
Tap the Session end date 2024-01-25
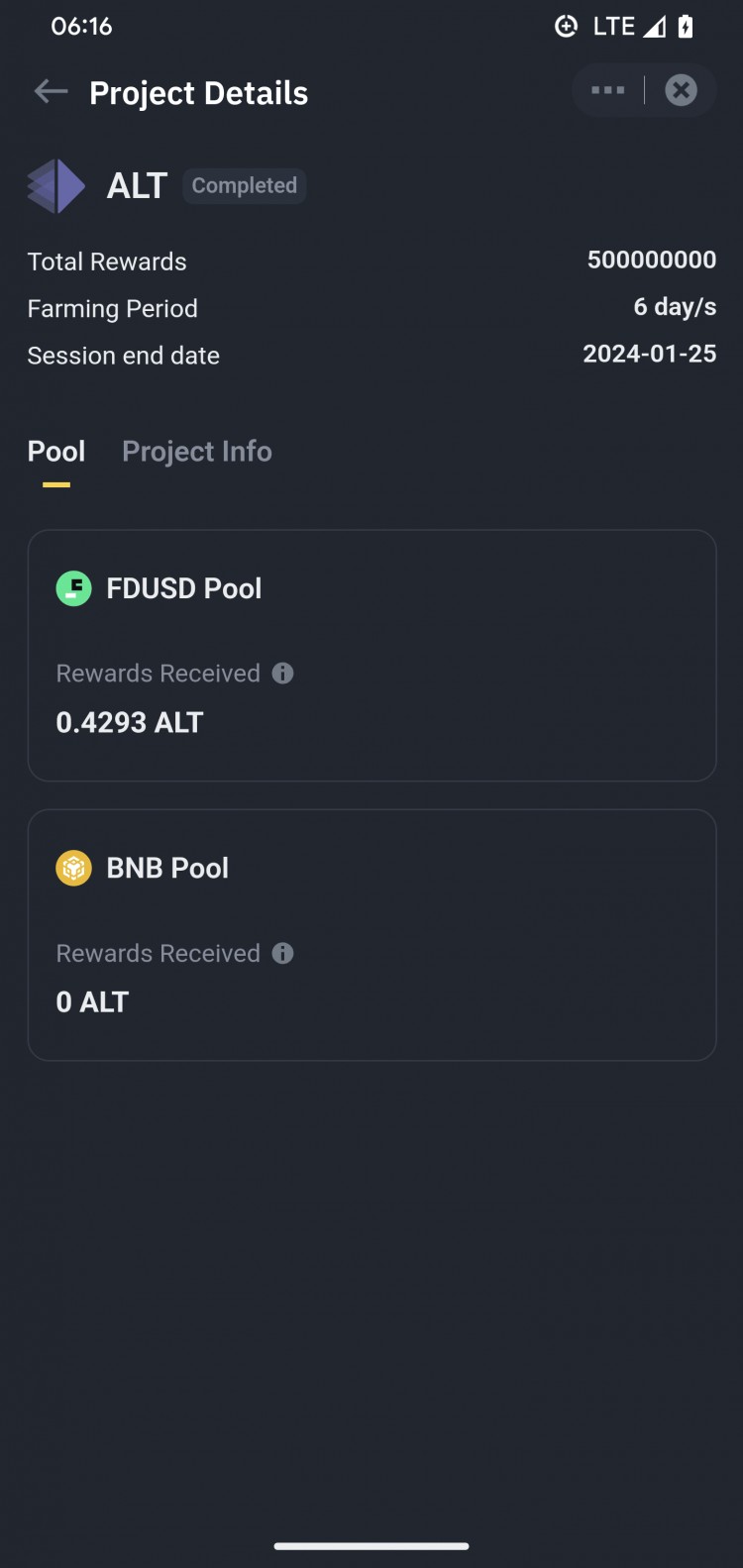pos(649,354)
